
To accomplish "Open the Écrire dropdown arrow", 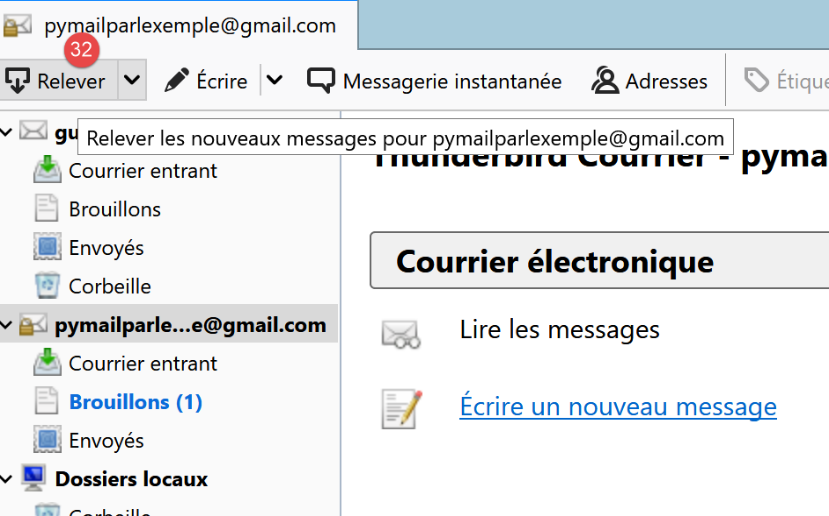I will tap(275, 81).
